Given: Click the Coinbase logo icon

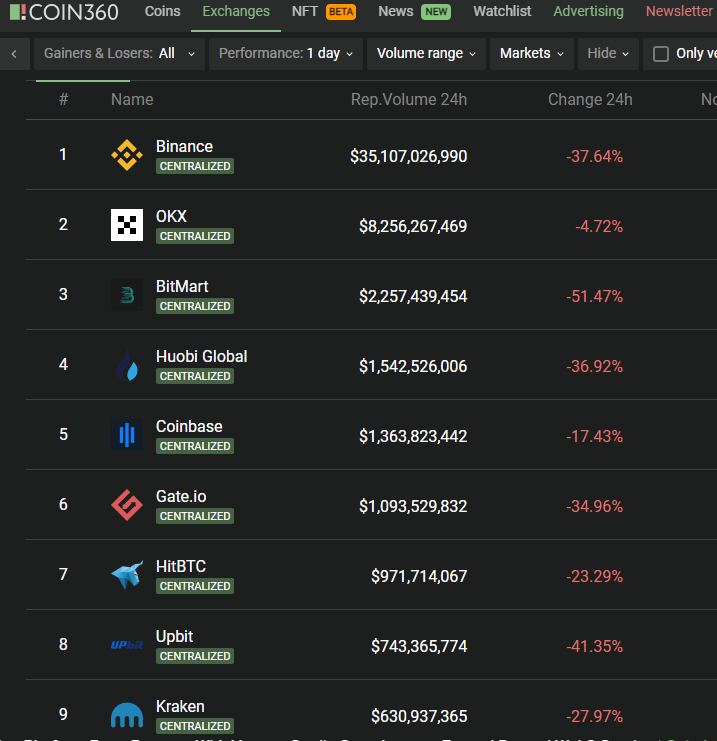Looking at the screenshot, I should tap(127, 435).
